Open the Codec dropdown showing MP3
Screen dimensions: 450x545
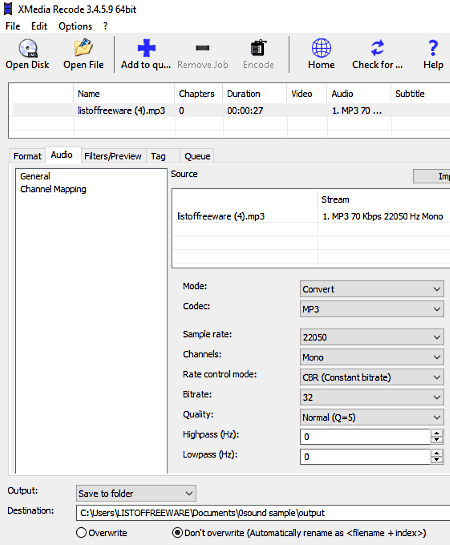click(372, 309)
